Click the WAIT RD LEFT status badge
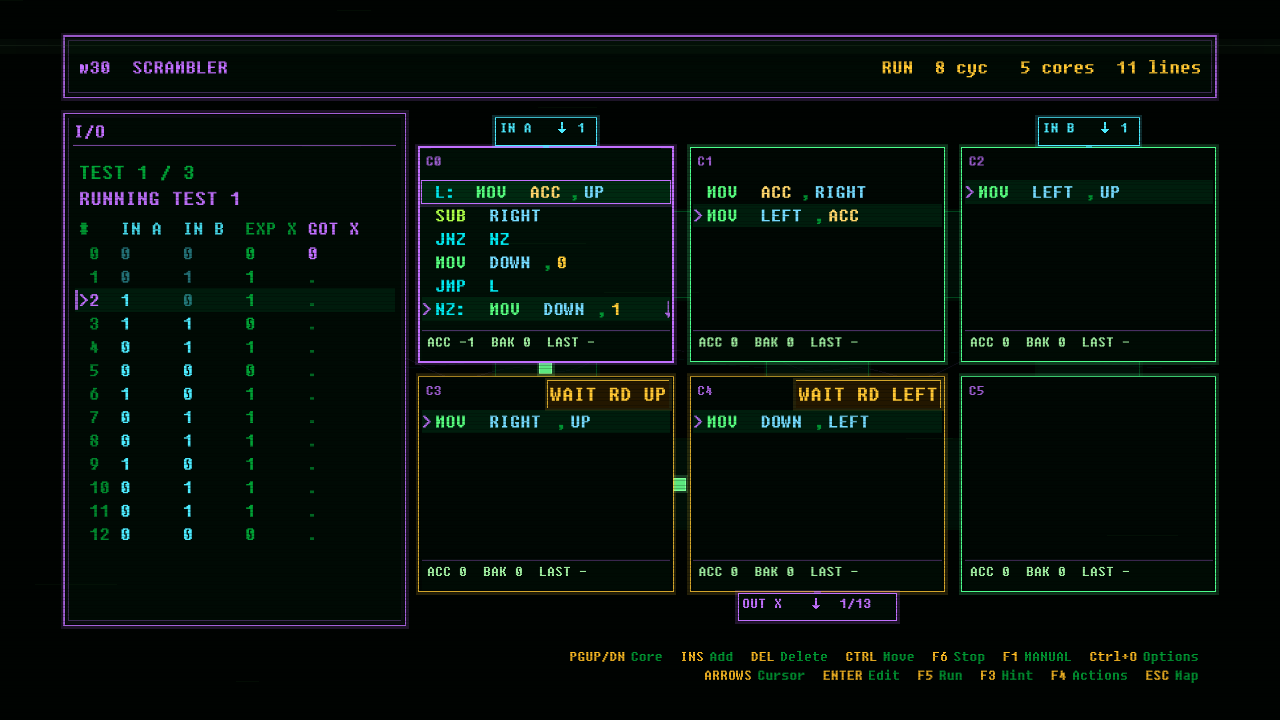 pyautogui.click(x=867, y=394)
